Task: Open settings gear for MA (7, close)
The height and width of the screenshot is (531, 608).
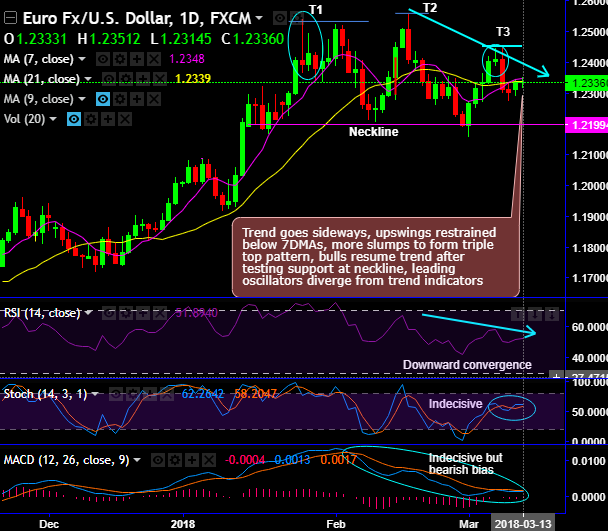Action: click(x=120, y=59)
